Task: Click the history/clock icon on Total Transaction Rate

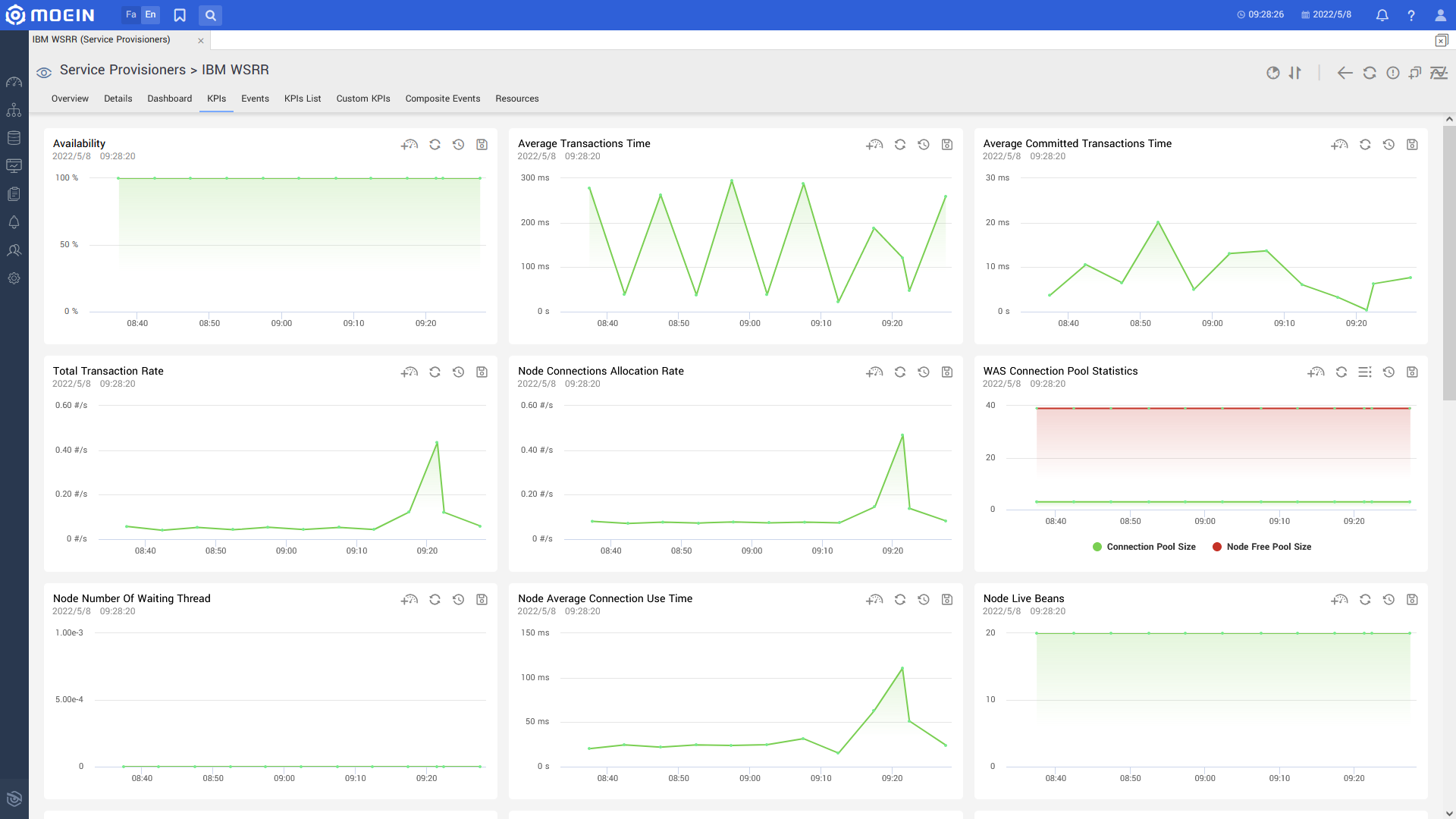Action: click(458, 372)
